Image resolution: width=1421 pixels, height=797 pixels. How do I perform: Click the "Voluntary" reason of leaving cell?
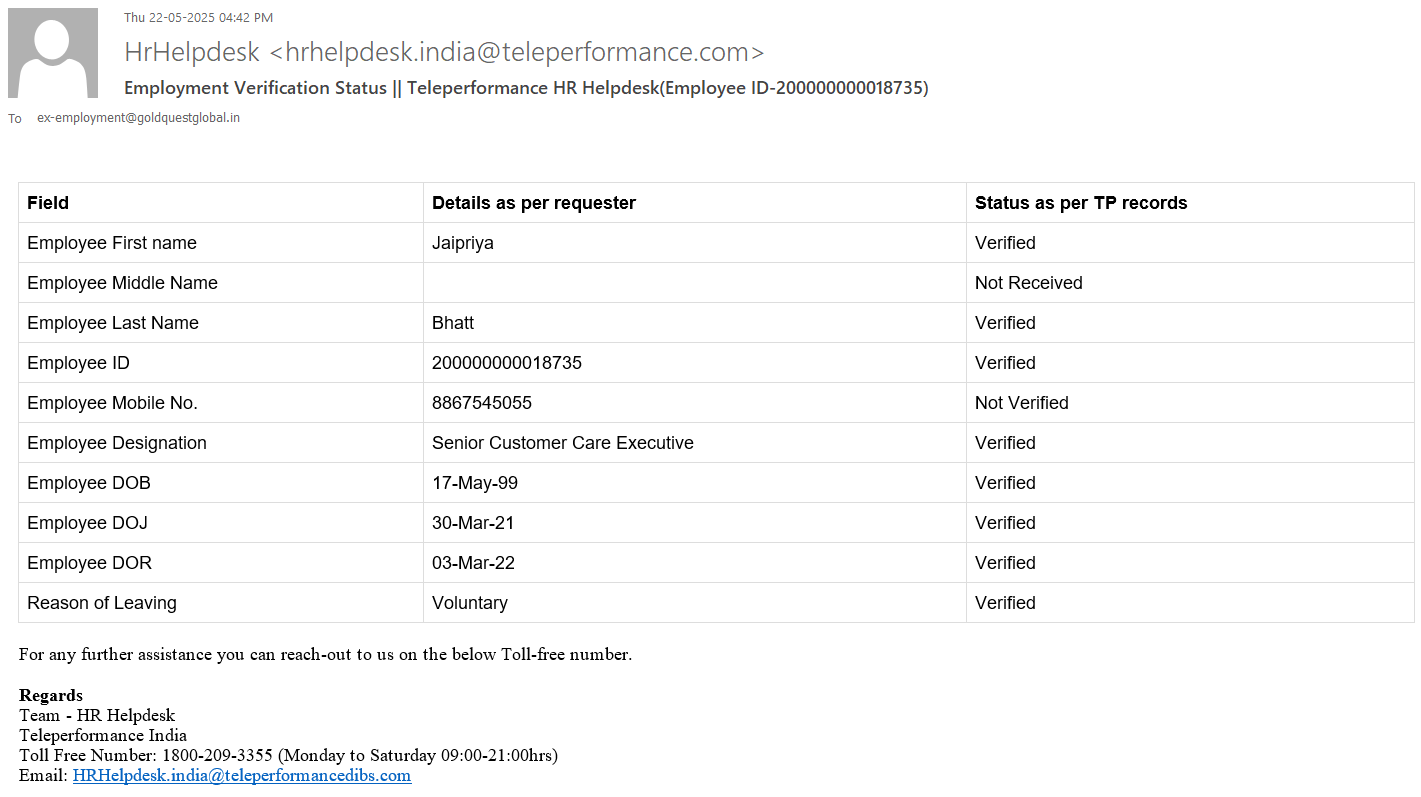pos(470,603)
